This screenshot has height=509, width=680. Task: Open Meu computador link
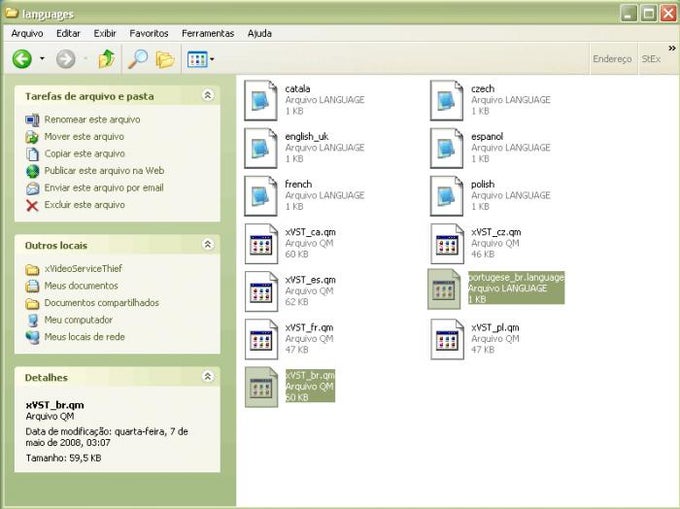(x=78, y=320)
